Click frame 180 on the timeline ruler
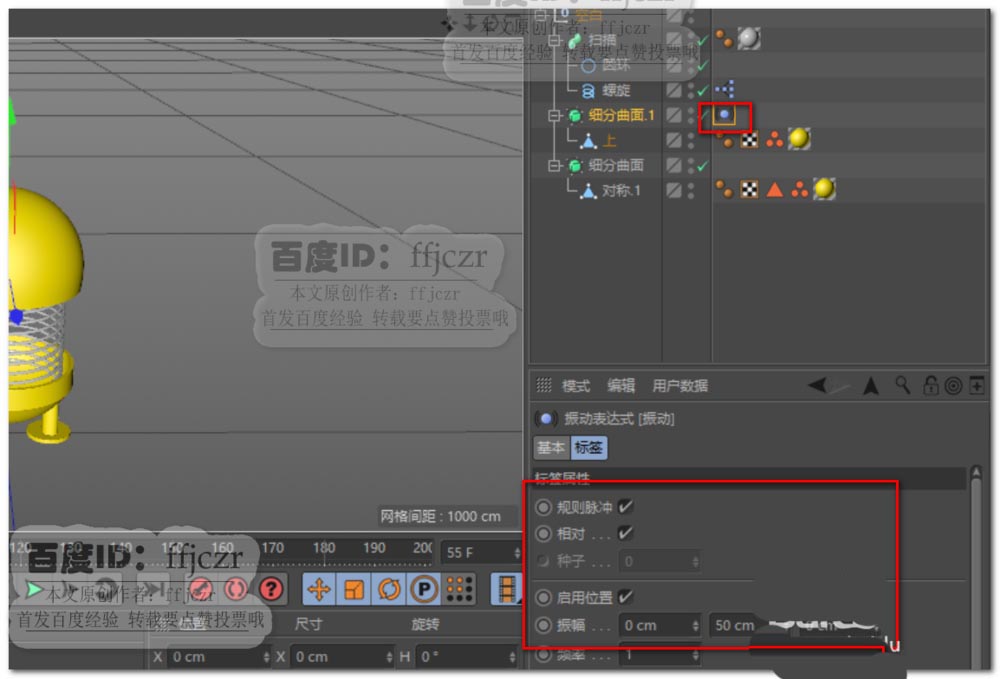This screenshot has height=679, width=1000. [324, 548]
